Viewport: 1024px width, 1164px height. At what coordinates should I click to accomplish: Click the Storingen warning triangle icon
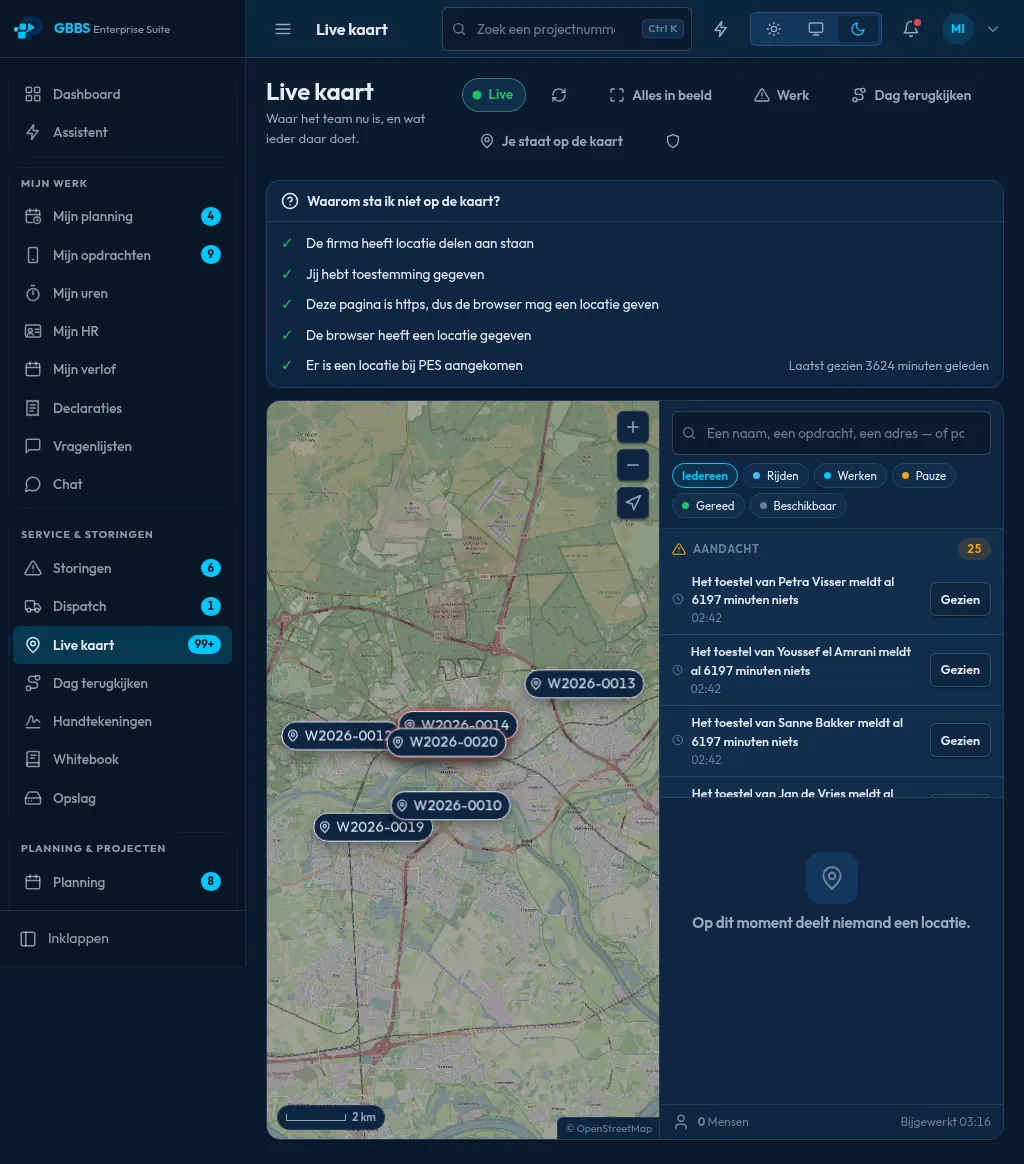33,568
